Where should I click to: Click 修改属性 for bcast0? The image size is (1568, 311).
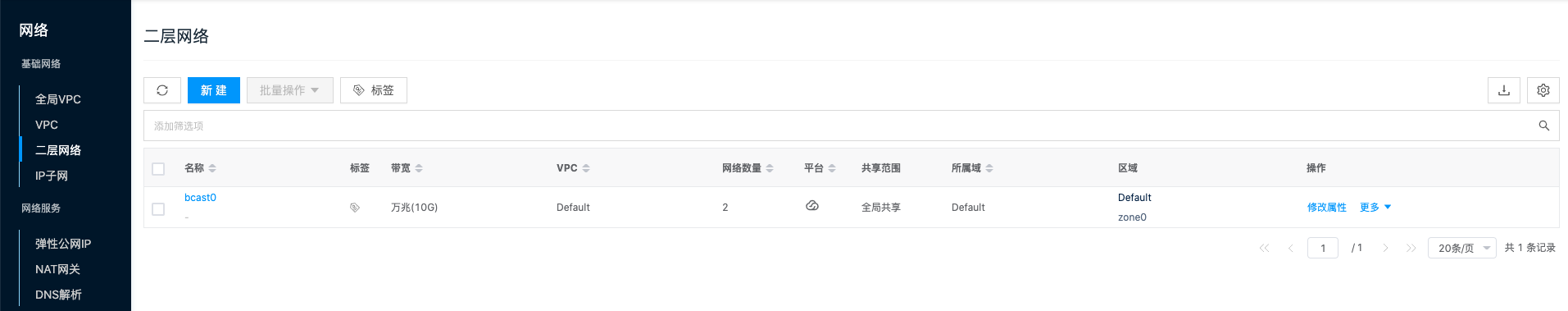[1327, 208]
